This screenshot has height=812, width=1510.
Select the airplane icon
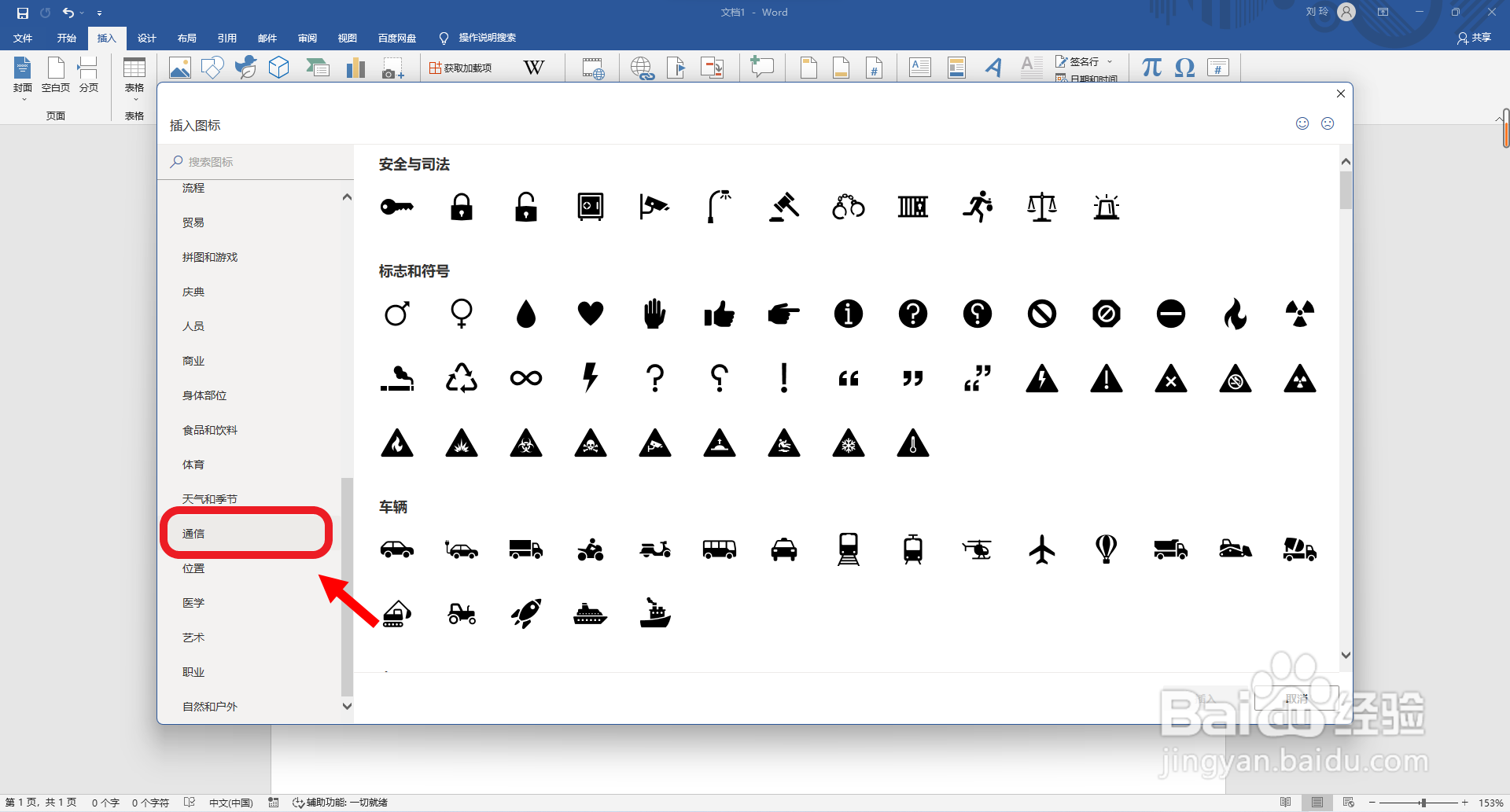click(1042, 549)
